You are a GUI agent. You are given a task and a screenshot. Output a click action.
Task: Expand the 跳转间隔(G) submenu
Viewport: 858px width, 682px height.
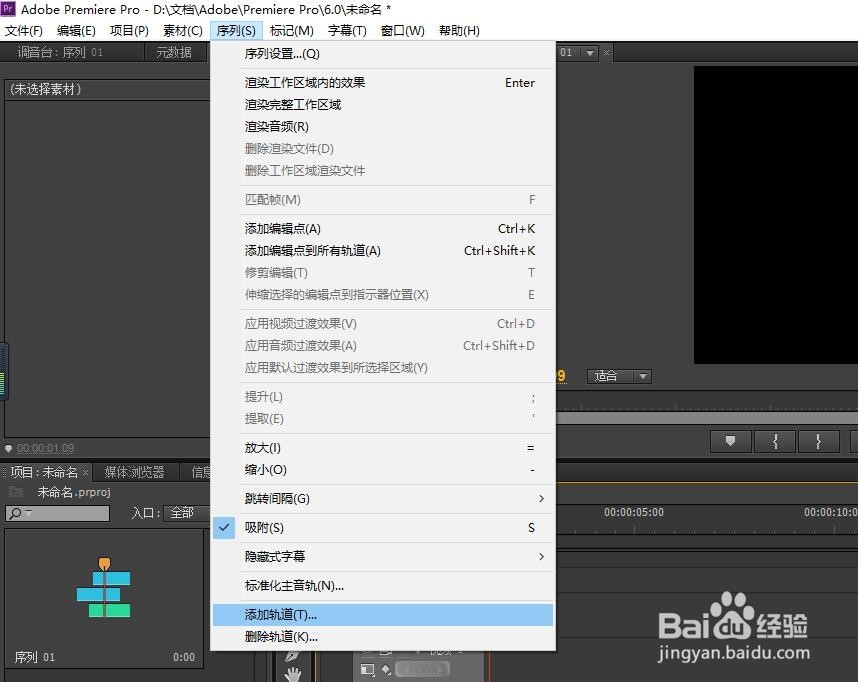coord(382,499)
